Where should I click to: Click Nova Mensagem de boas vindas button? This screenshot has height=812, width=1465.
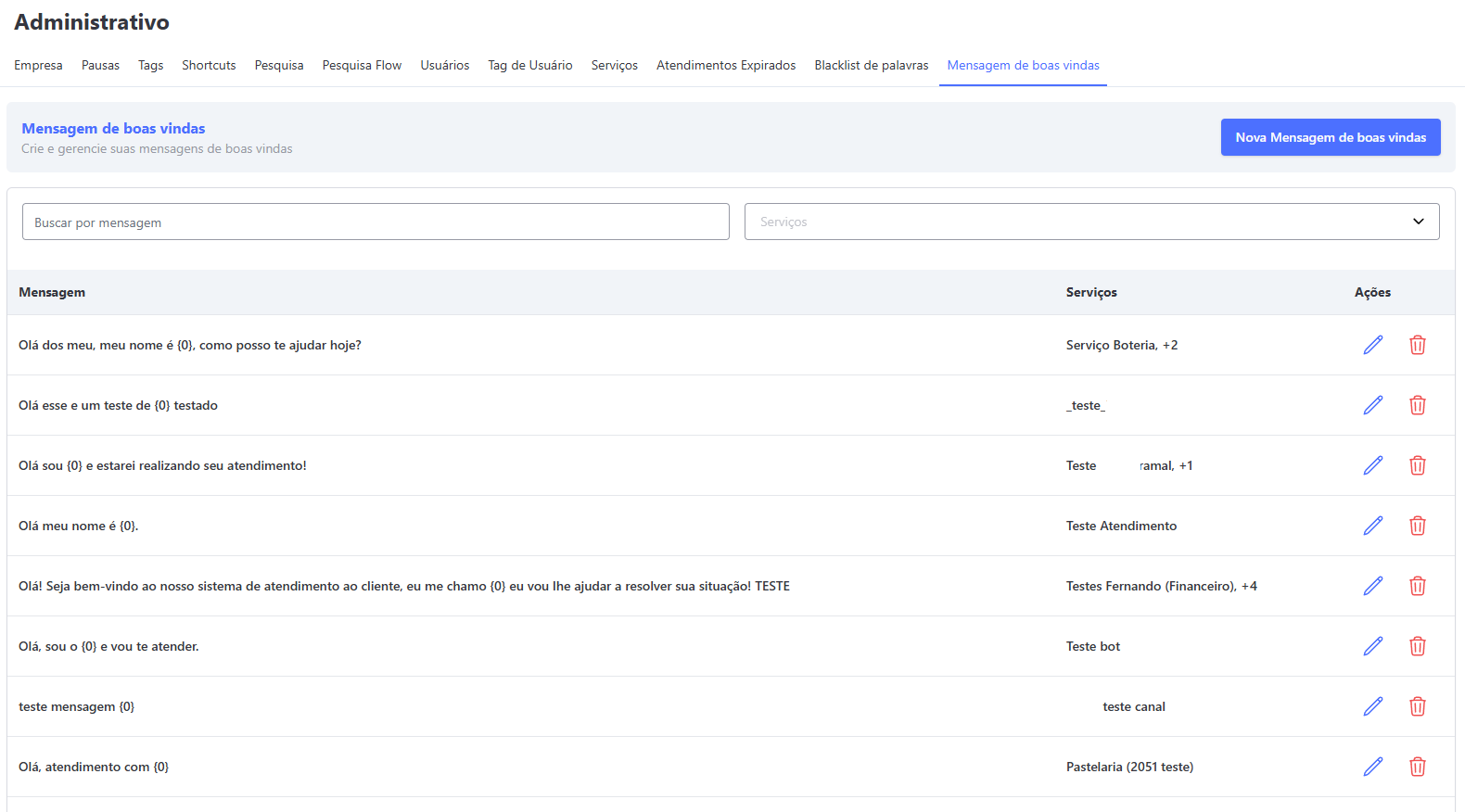click(1331, 137)
